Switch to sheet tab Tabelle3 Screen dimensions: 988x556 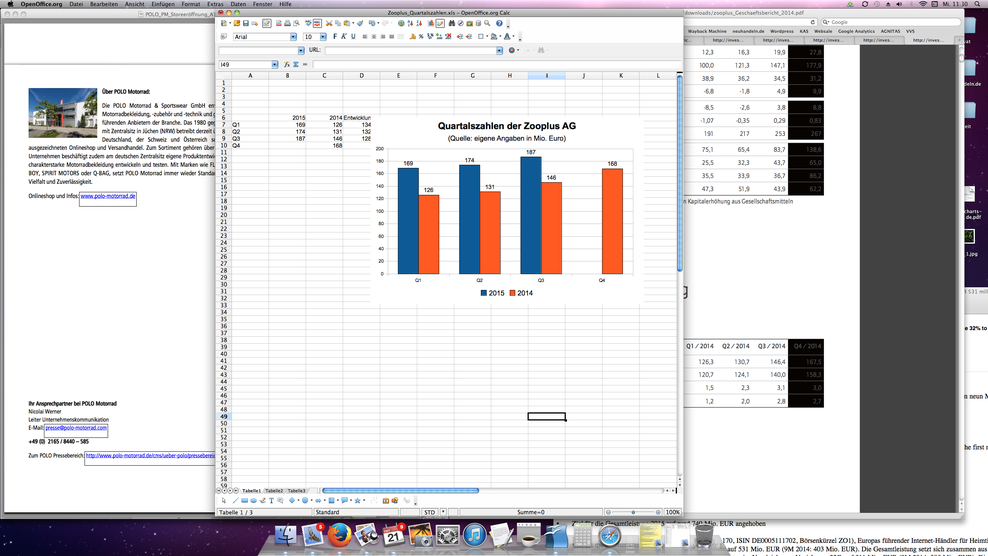(296, 490)
